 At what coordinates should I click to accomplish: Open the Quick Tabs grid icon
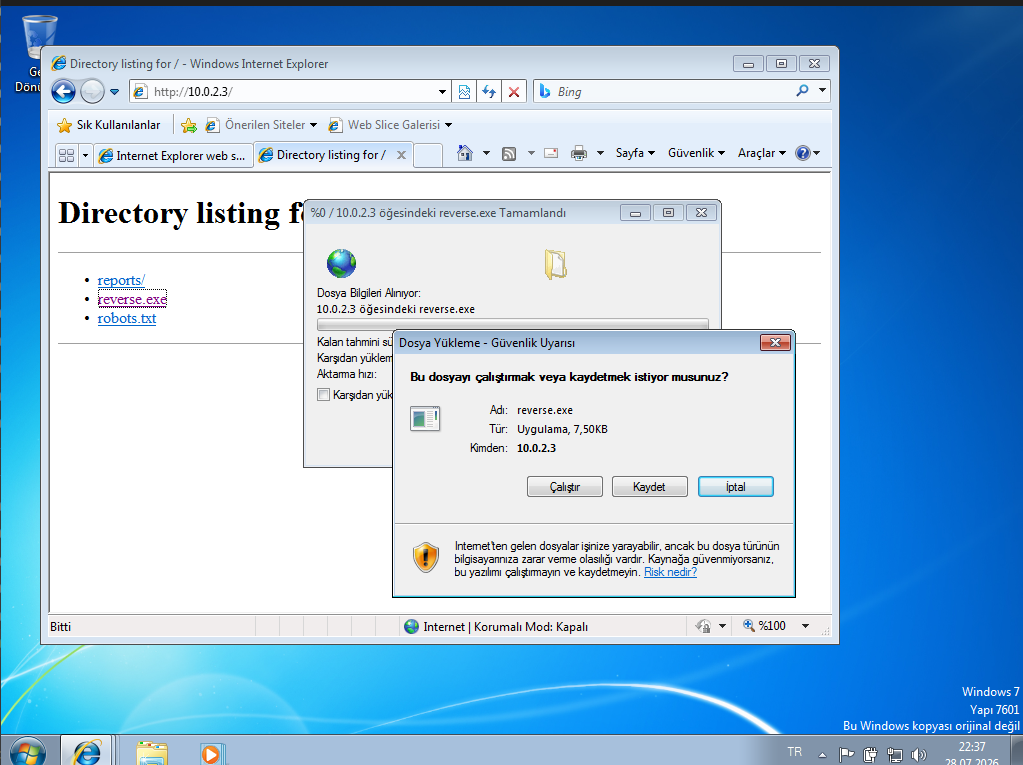tap(67, 155)
